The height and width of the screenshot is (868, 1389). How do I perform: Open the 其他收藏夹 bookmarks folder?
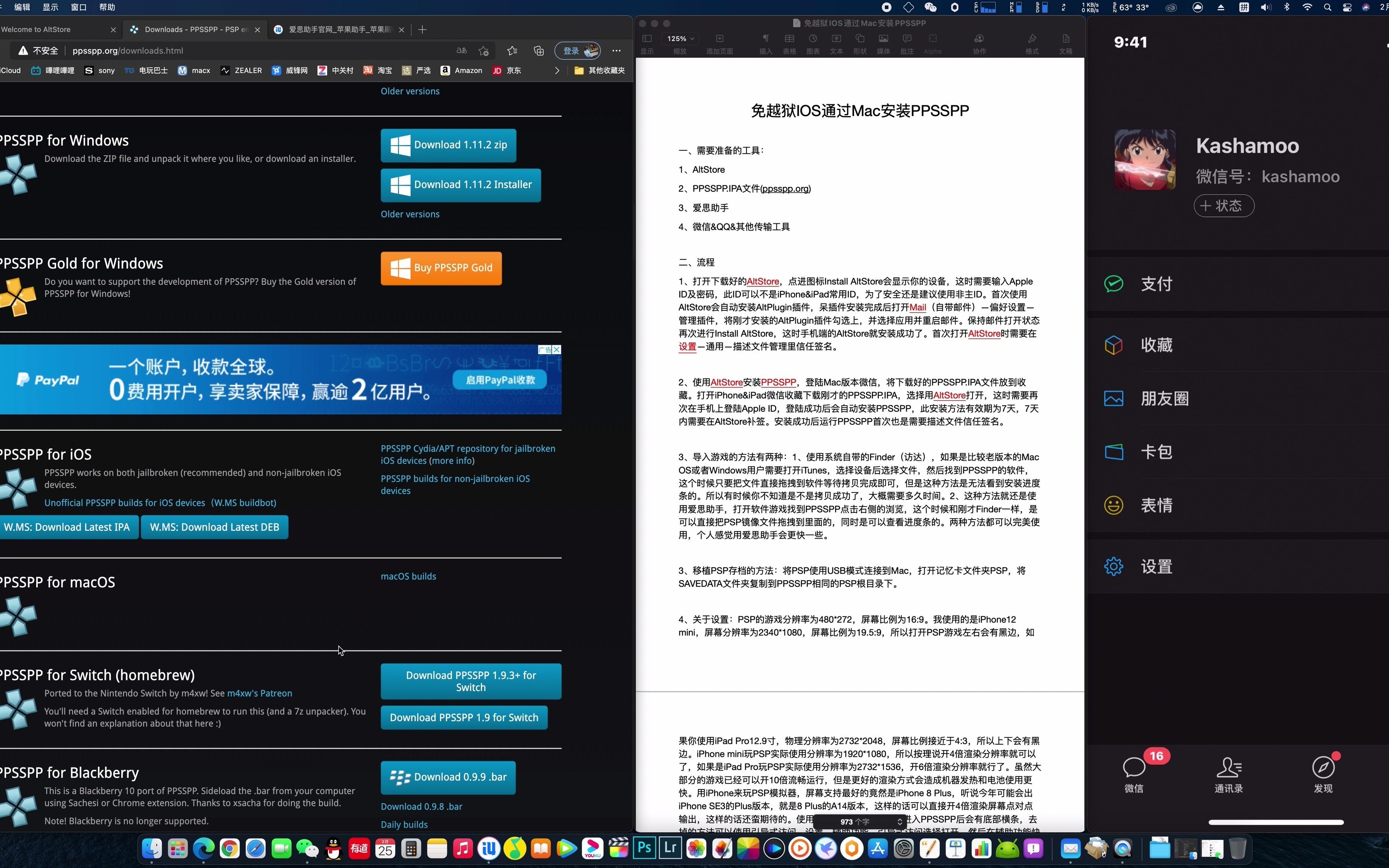click(x=600, y=70)
